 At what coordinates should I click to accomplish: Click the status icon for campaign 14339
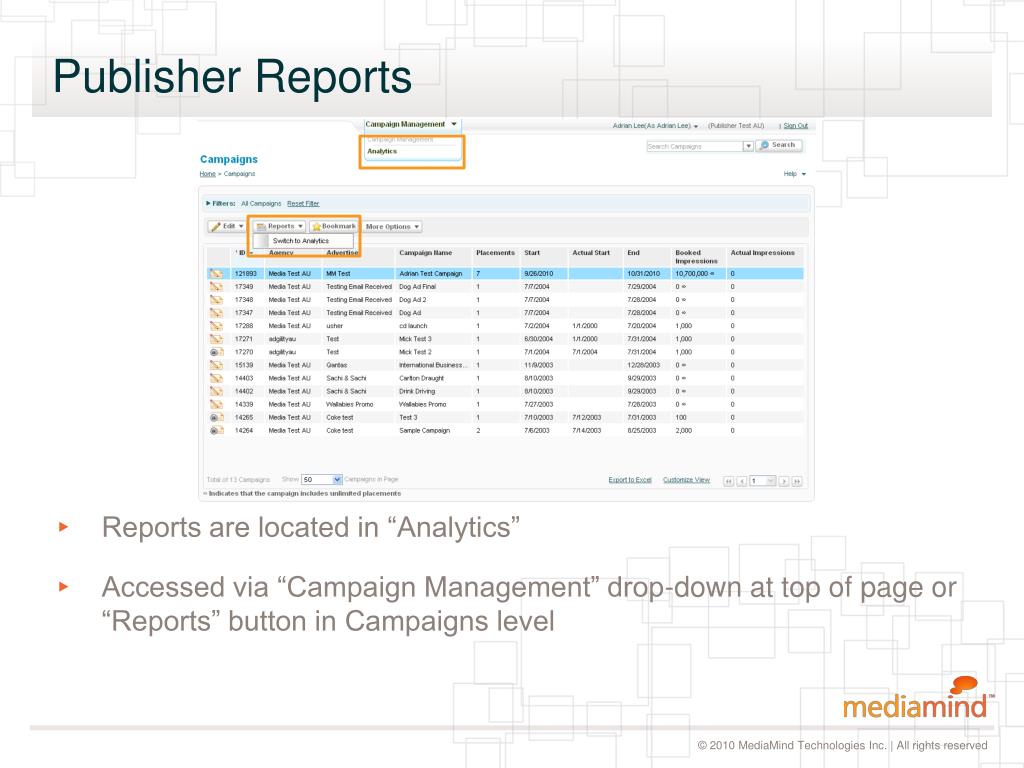216,404
